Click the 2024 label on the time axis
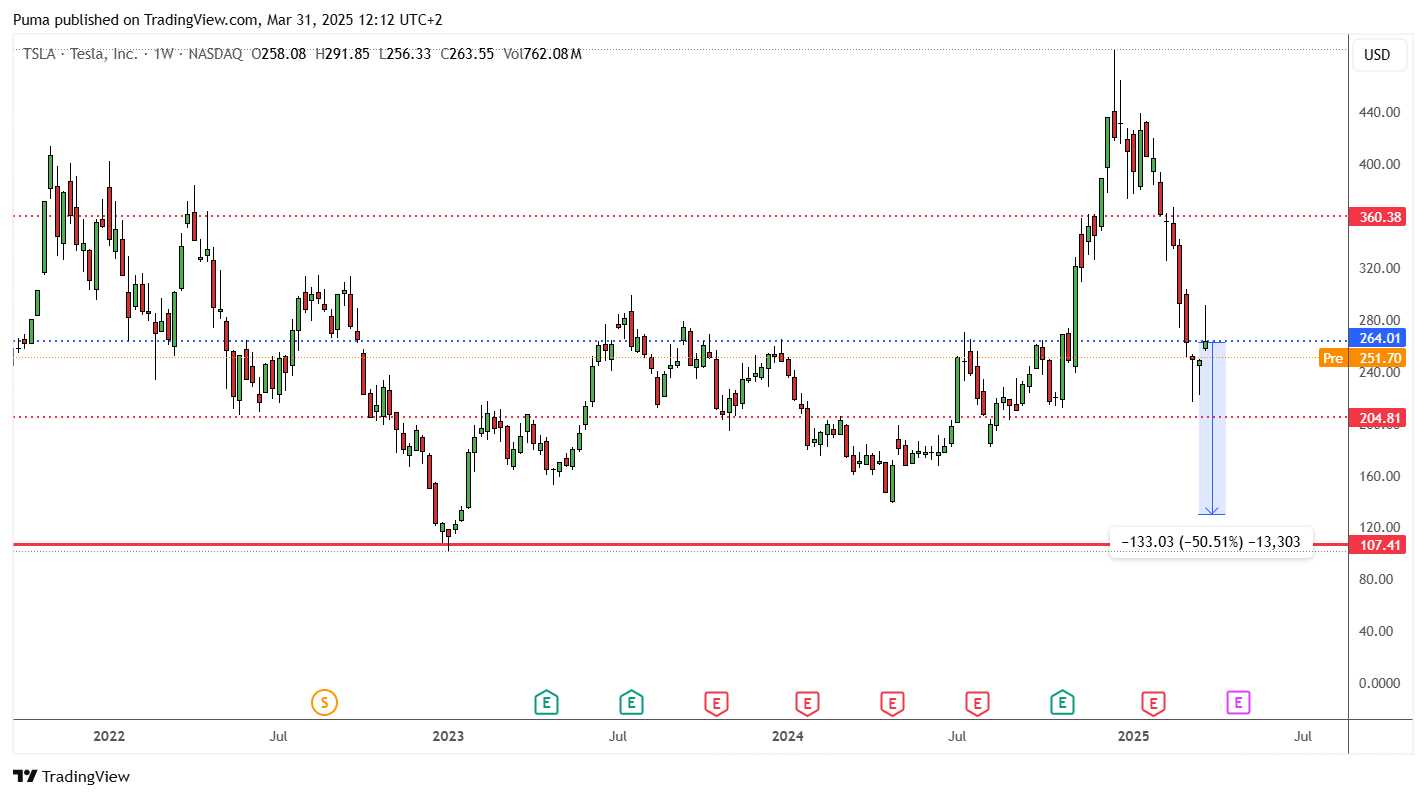Screen dimensions: 1426x798 [x=787, y=737]
